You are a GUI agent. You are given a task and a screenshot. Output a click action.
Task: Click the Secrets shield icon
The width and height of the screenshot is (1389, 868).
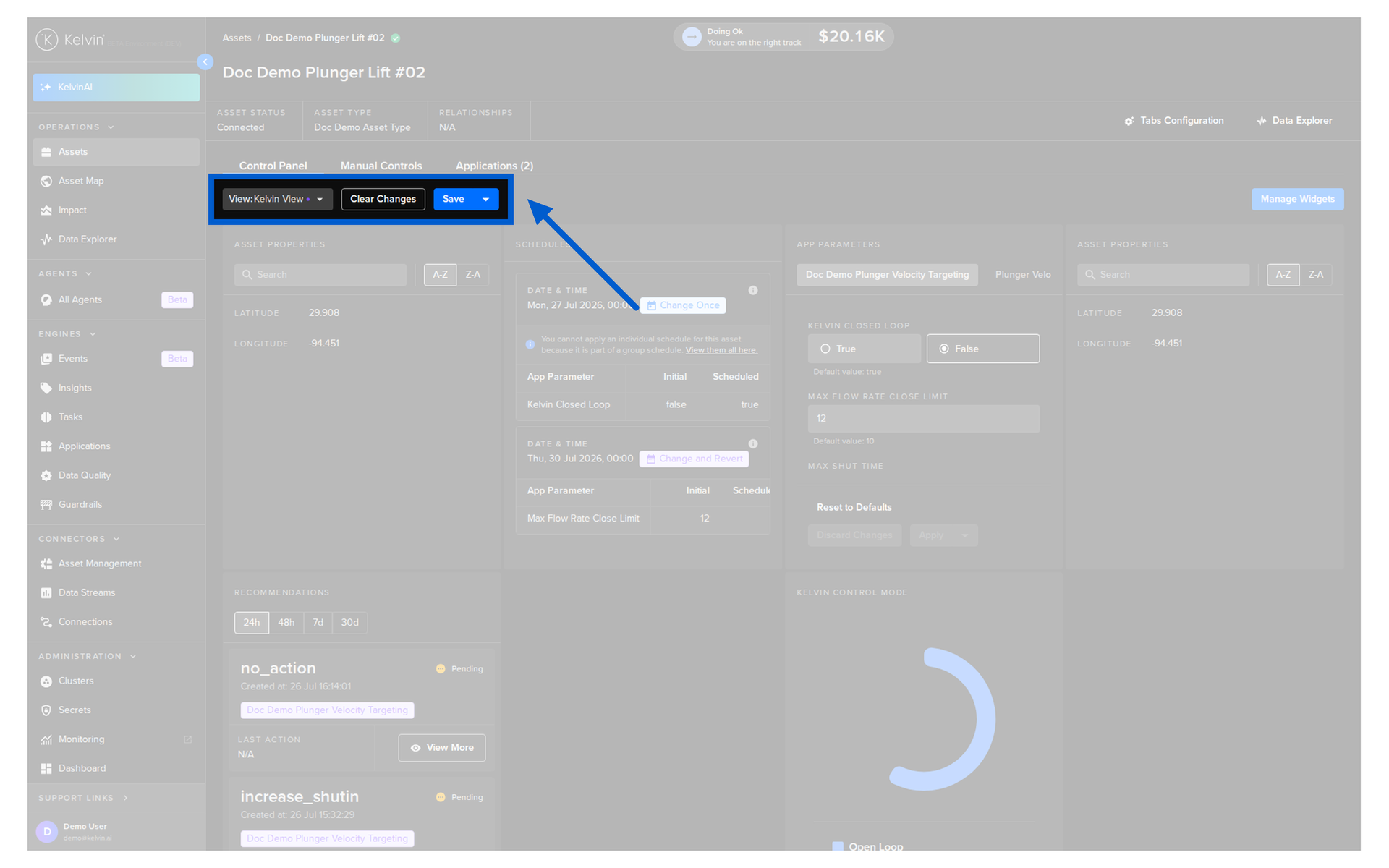click(x=46, y=710)
